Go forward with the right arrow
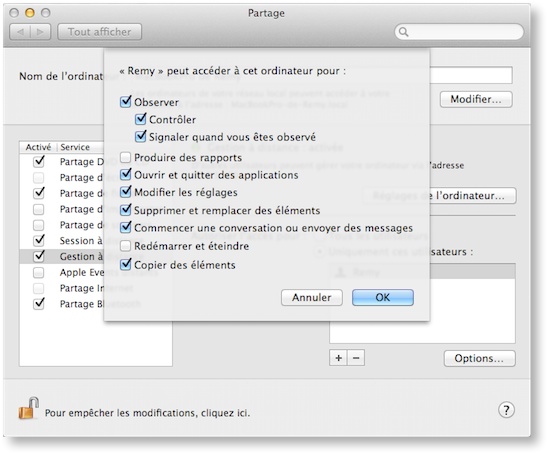Screen dimensions: 548x454 click(40, 32)
